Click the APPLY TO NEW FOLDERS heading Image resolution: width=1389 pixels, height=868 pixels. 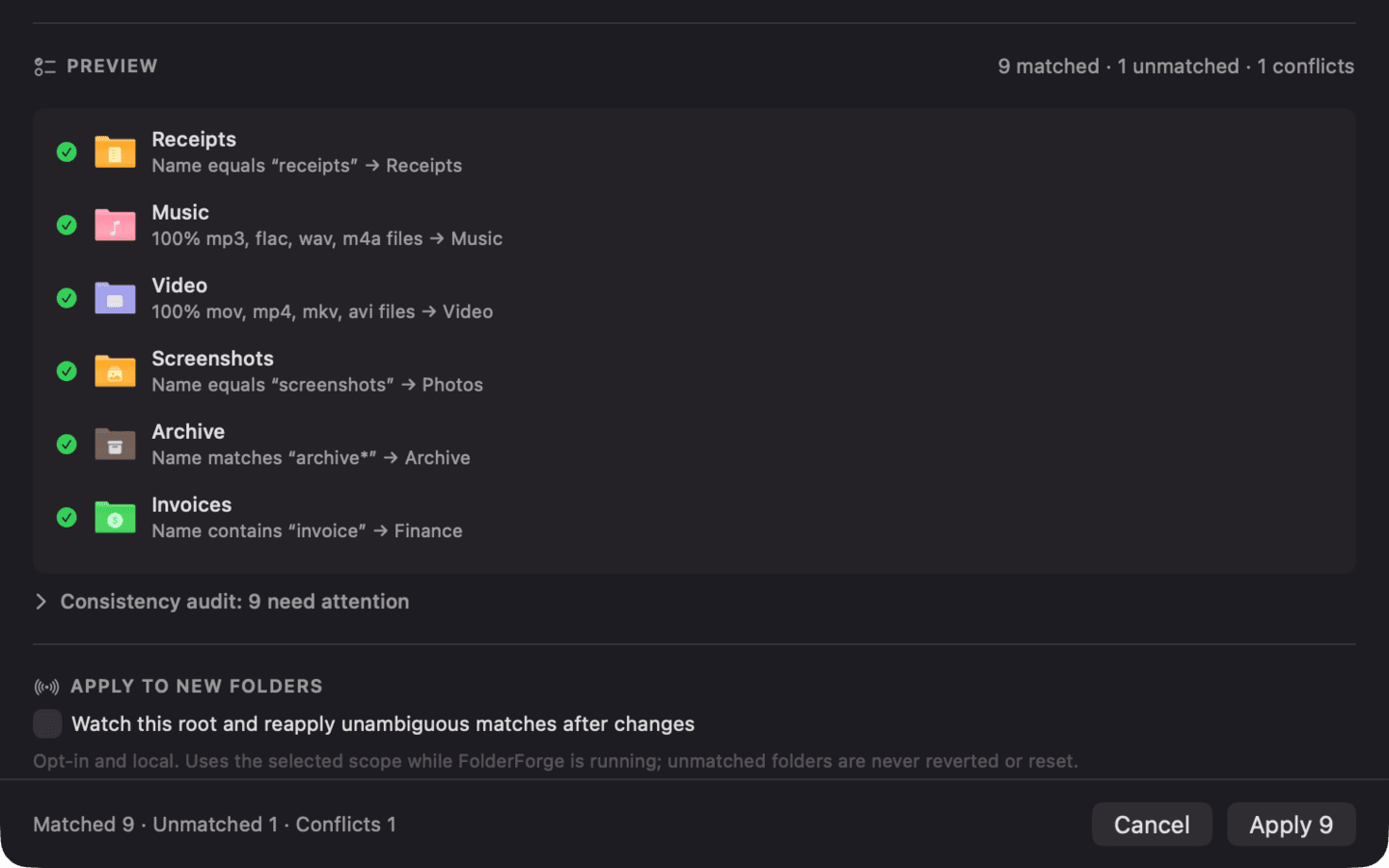point(197,687)
